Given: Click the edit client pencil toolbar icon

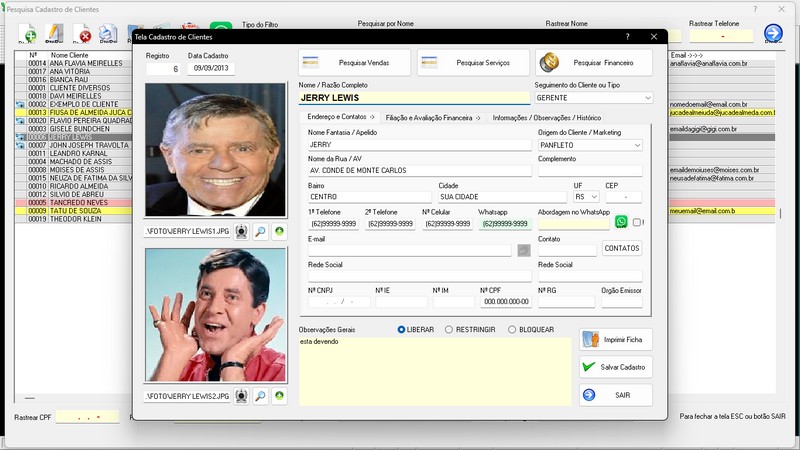Looking at the screenshot, I should click(54, 34).
